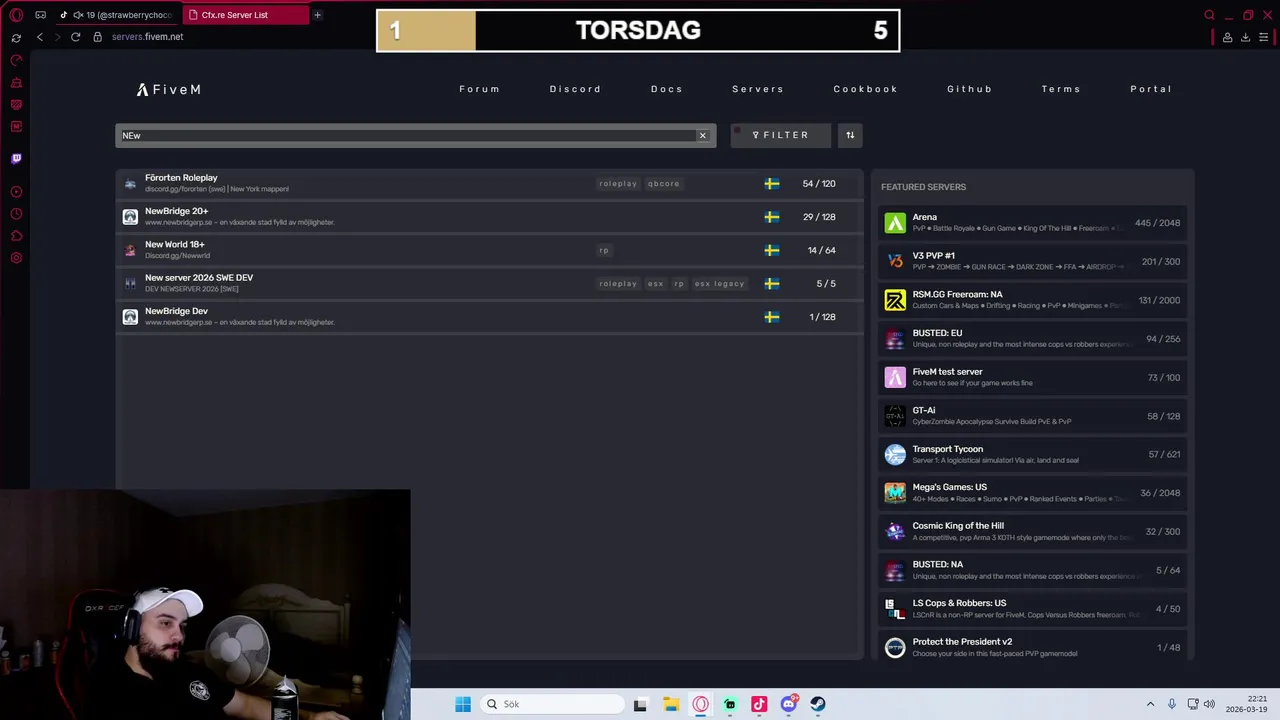Switch to the TikTok @strawberrychoco tab
Screen dimensions: 1280x720
[118, 15]
